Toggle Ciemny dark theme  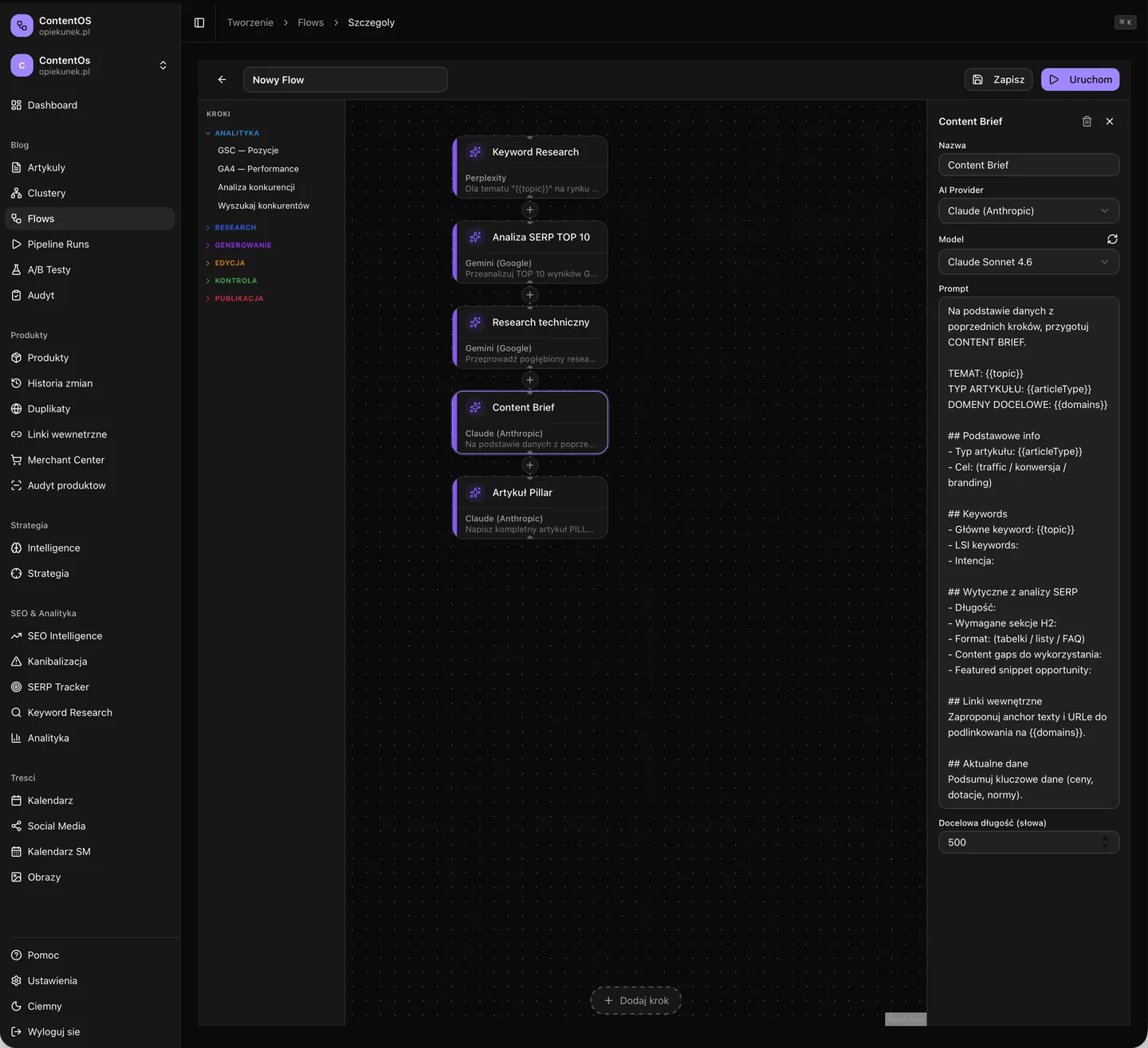click(89, 1006)
